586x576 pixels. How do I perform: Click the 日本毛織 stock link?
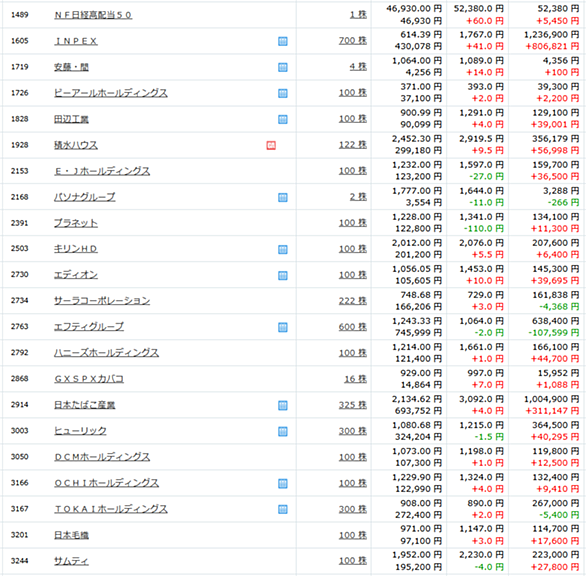click(x=71, y=535)
